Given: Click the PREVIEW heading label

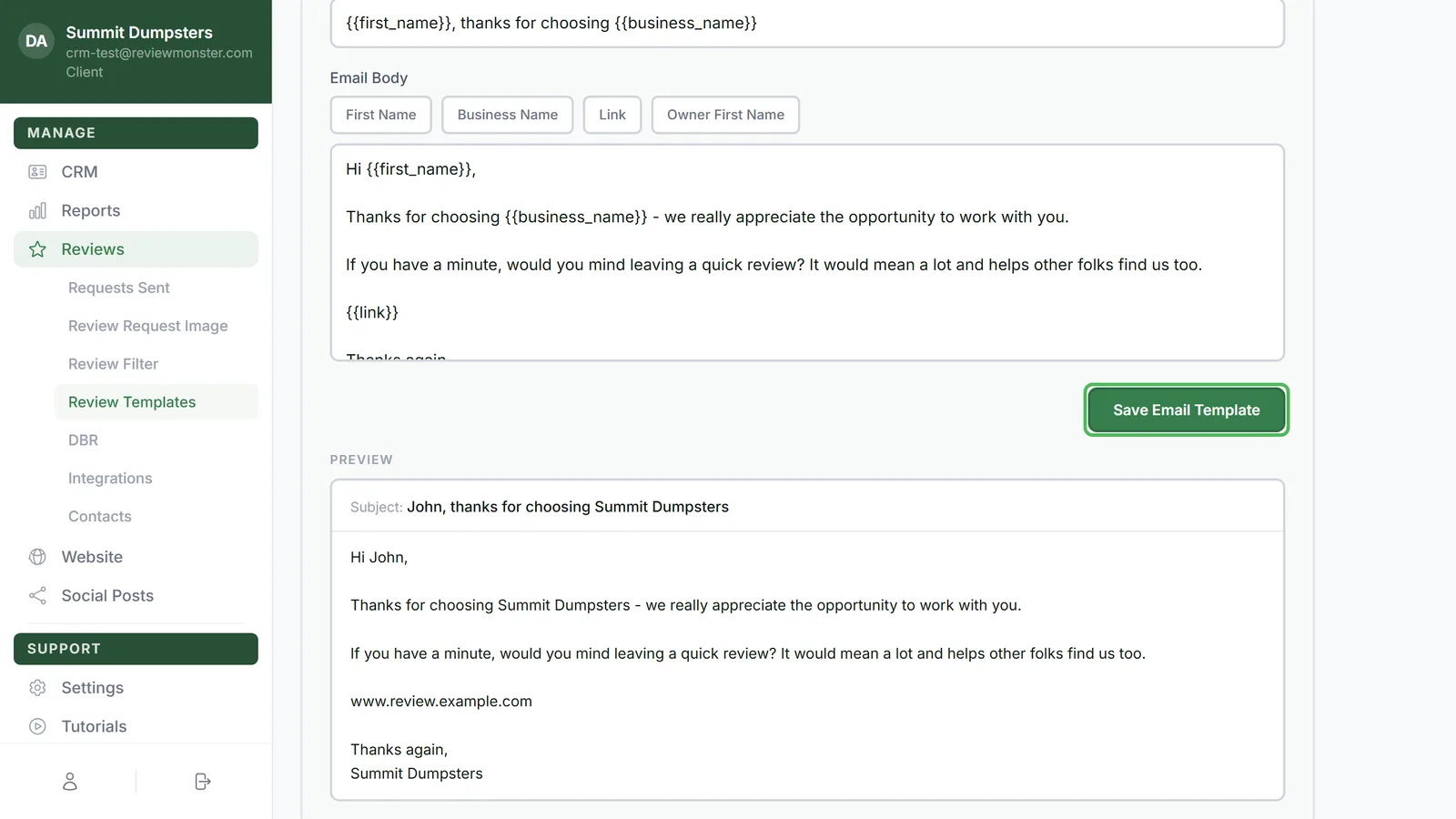Looking at the screenshot, I should (x=361, y=460).
